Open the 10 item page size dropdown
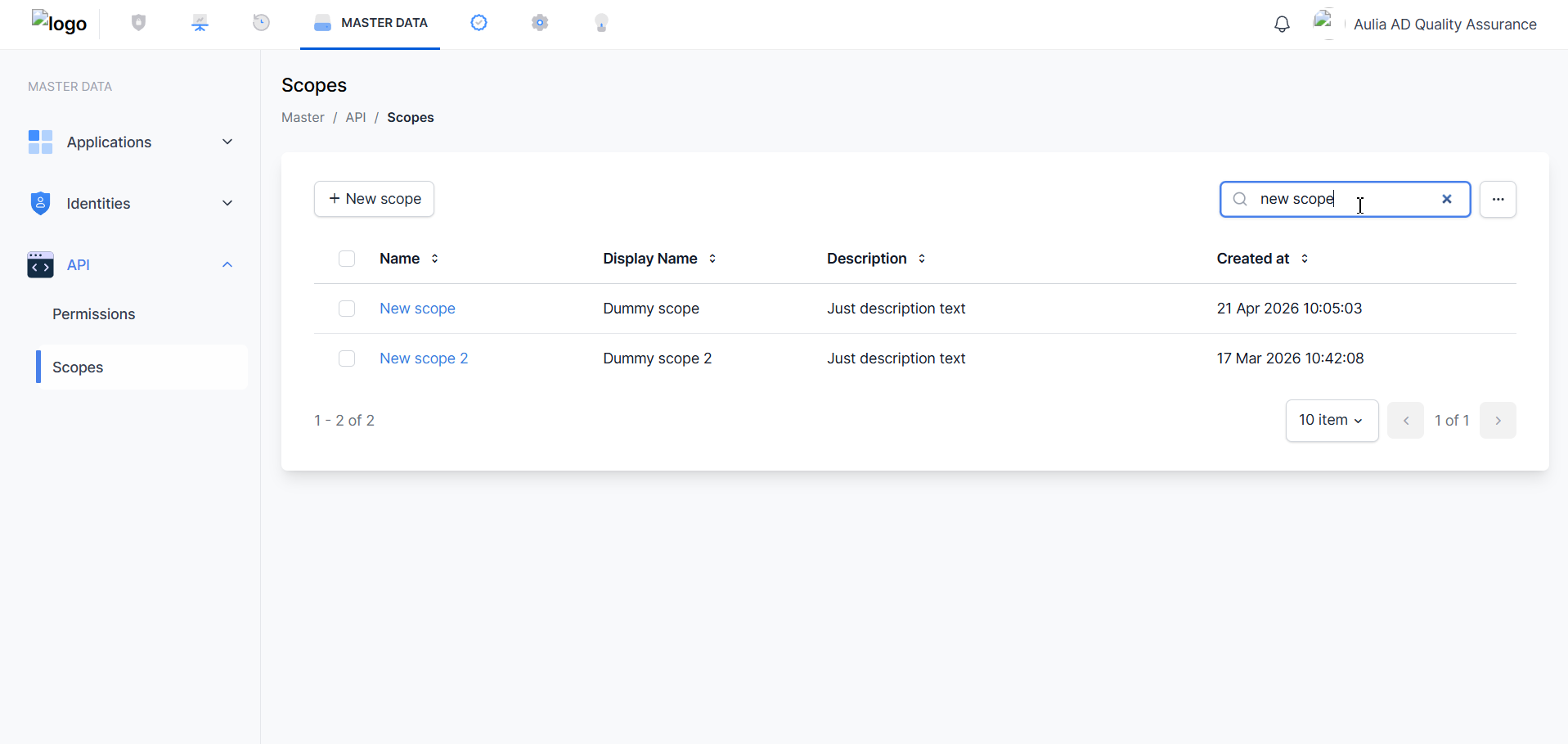The width and height of the screenshot is (1568, 744). click(1332, 421)
